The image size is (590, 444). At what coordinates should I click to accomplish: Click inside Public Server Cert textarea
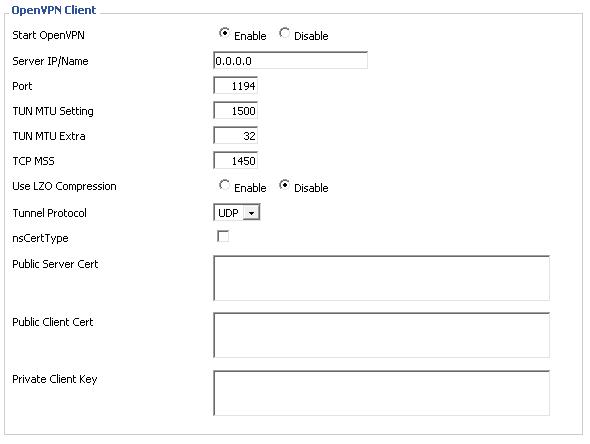click(x=381, y=278)
